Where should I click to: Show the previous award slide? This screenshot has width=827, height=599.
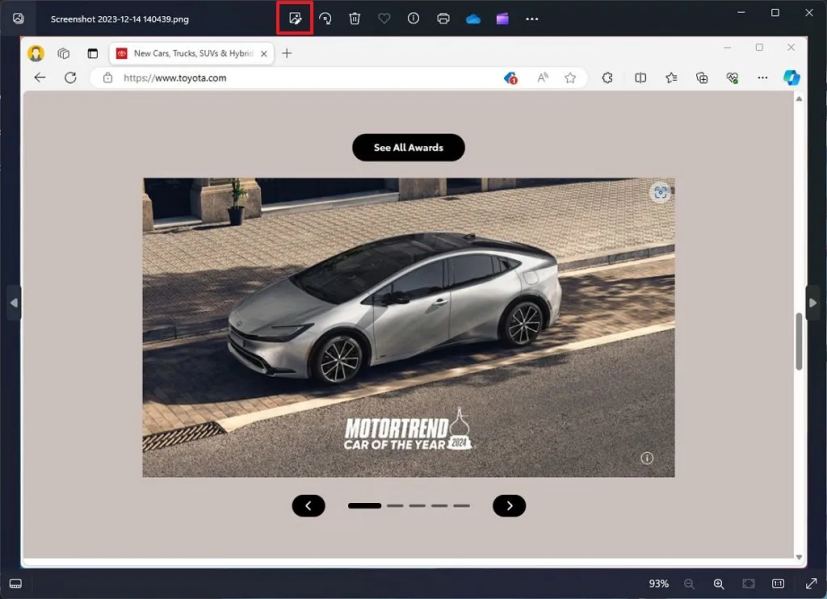tap(309, 506)
